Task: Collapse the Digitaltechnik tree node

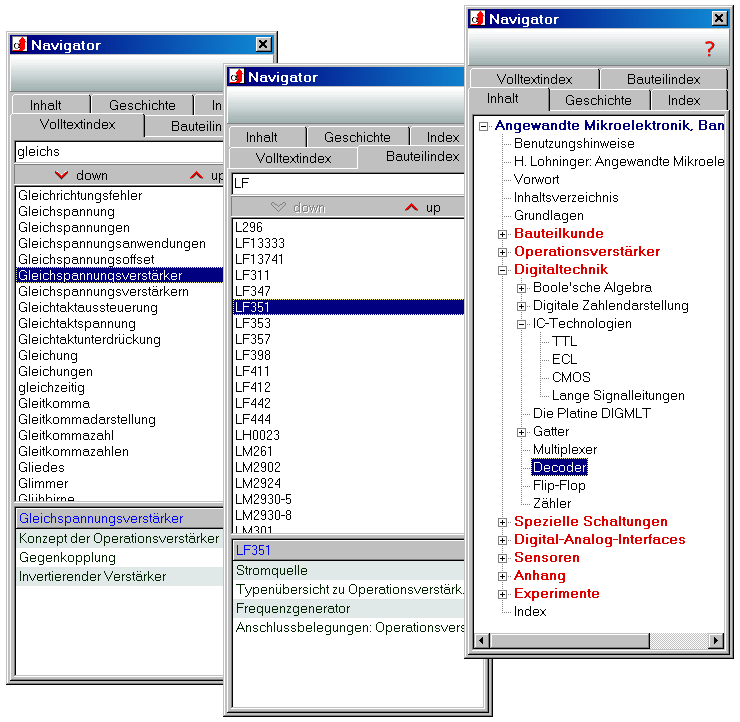Action: (503, 270)
